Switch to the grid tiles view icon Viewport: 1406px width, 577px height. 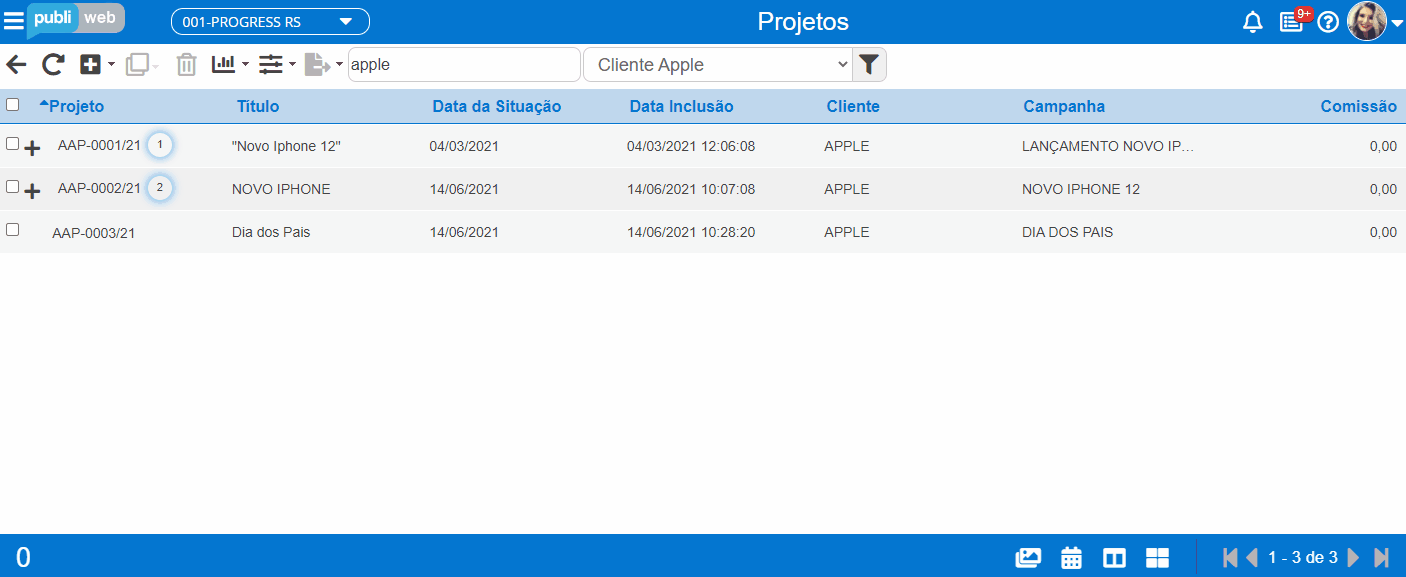(1157, 557)
